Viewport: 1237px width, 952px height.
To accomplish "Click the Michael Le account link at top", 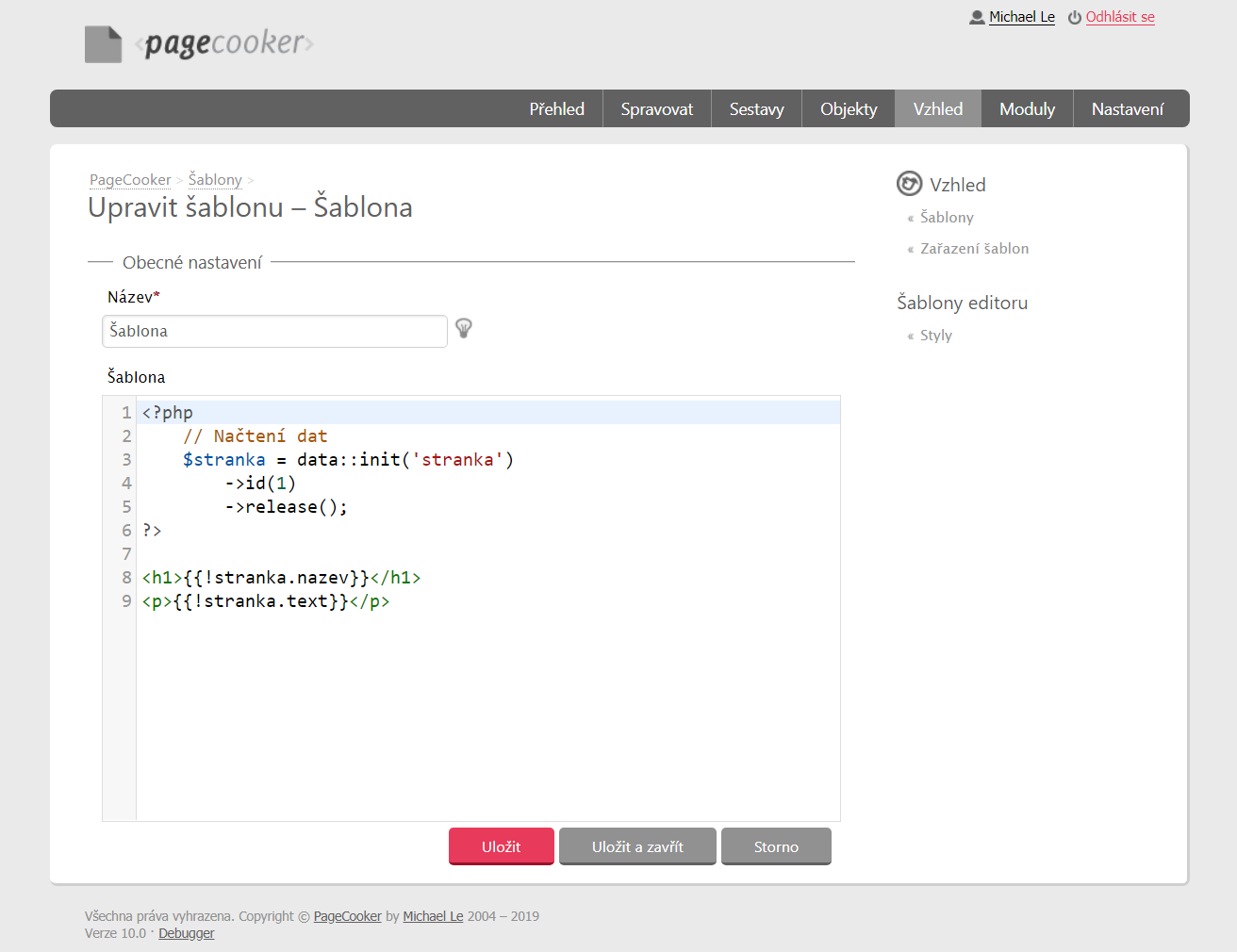I will [x=1022, y=17].
